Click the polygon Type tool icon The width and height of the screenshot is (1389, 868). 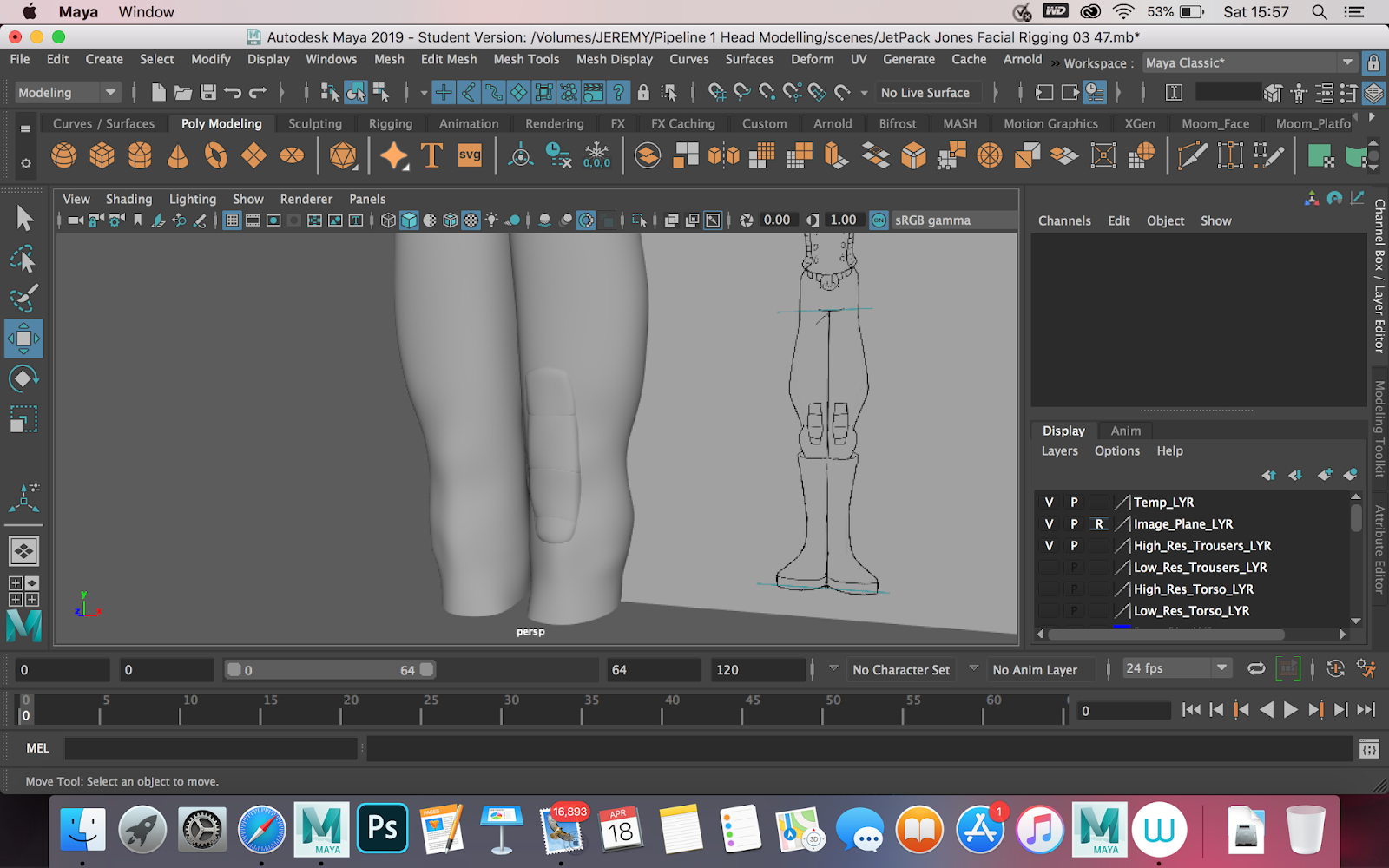click(431, 156)
